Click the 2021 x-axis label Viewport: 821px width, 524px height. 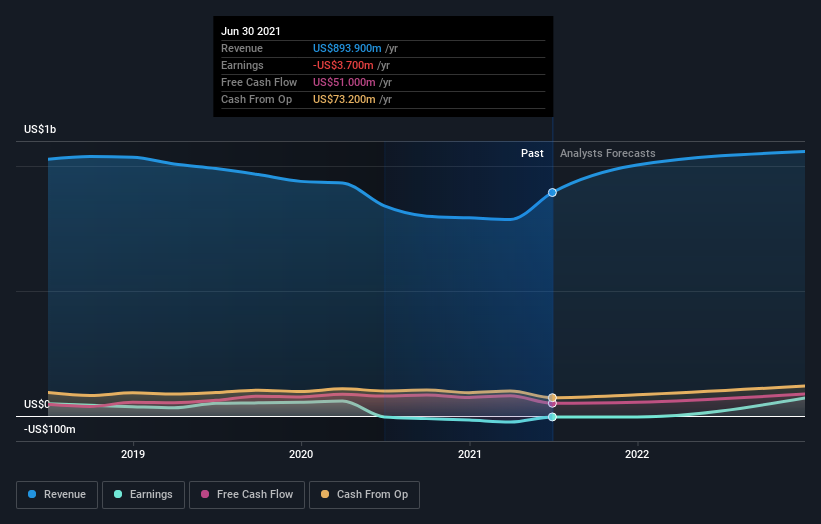coord(470,454)
